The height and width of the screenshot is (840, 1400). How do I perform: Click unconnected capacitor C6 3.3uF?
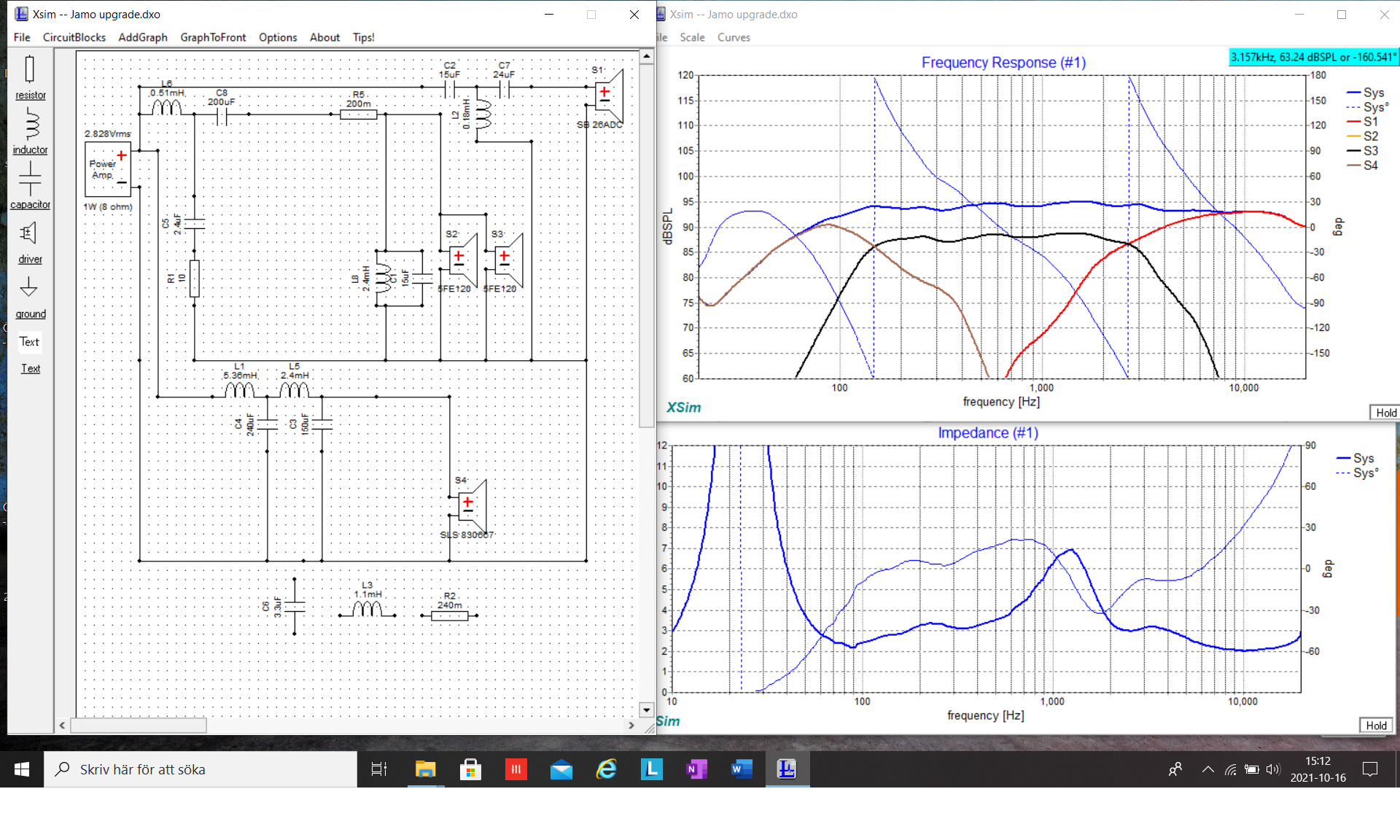[x=294, y=606]
